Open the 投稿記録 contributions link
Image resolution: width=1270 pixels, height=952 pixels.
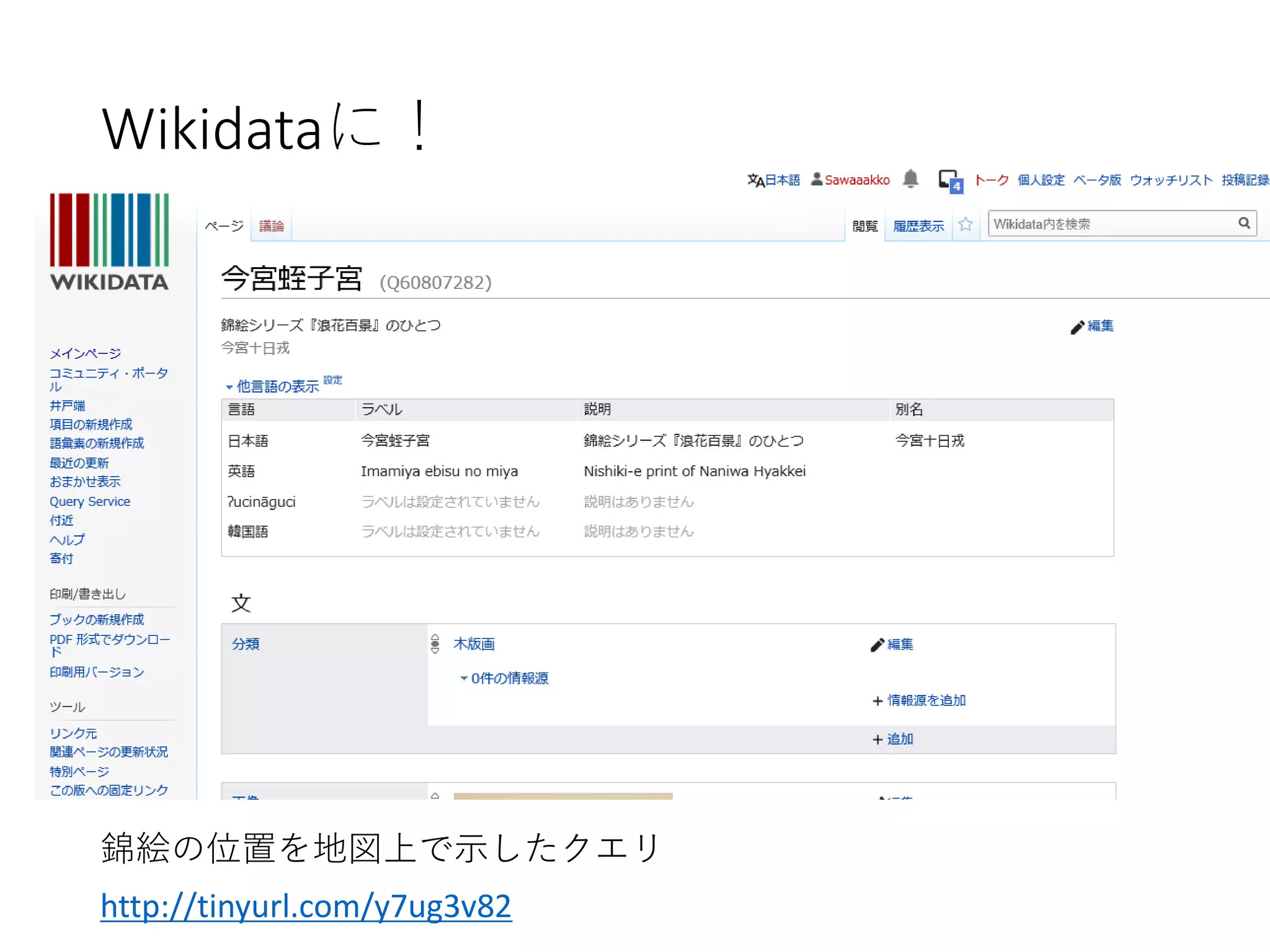[1245, 180]
